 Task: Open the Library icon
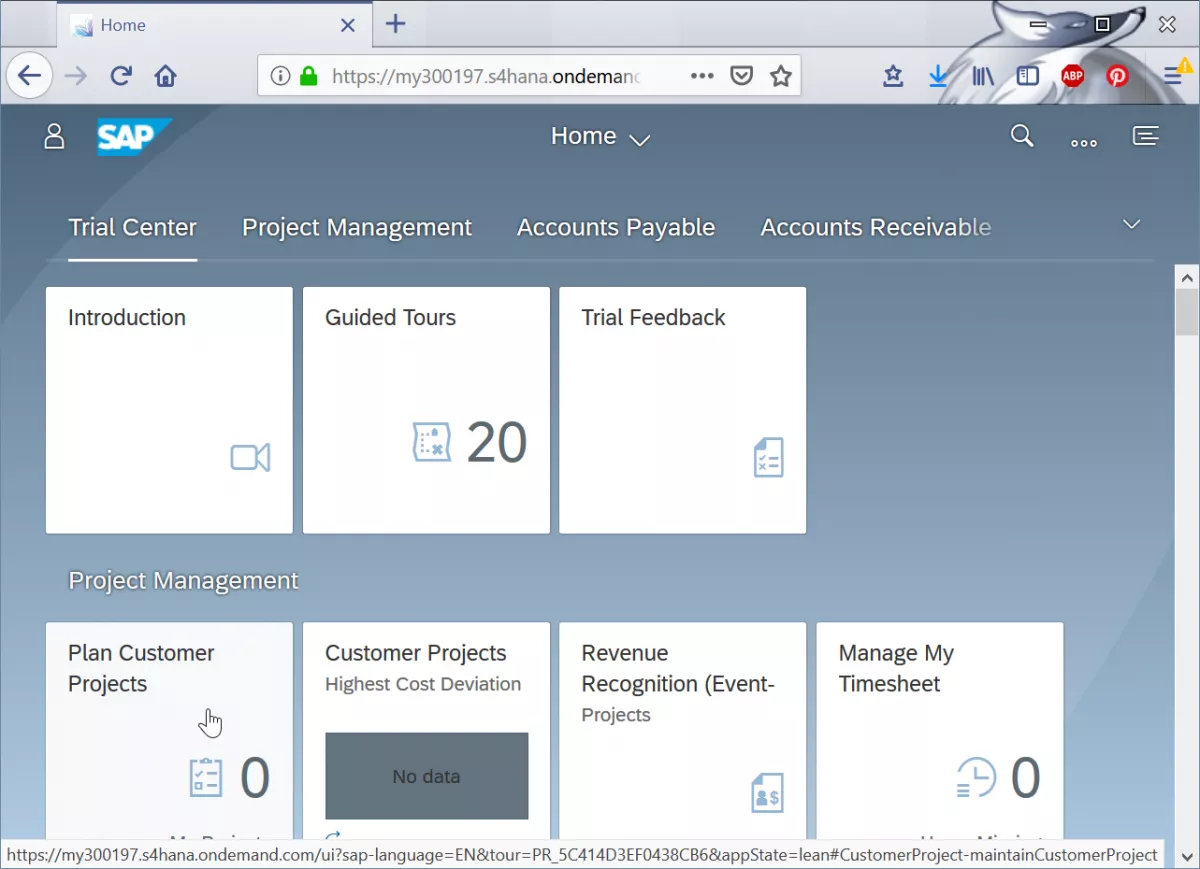coord(983,76)
